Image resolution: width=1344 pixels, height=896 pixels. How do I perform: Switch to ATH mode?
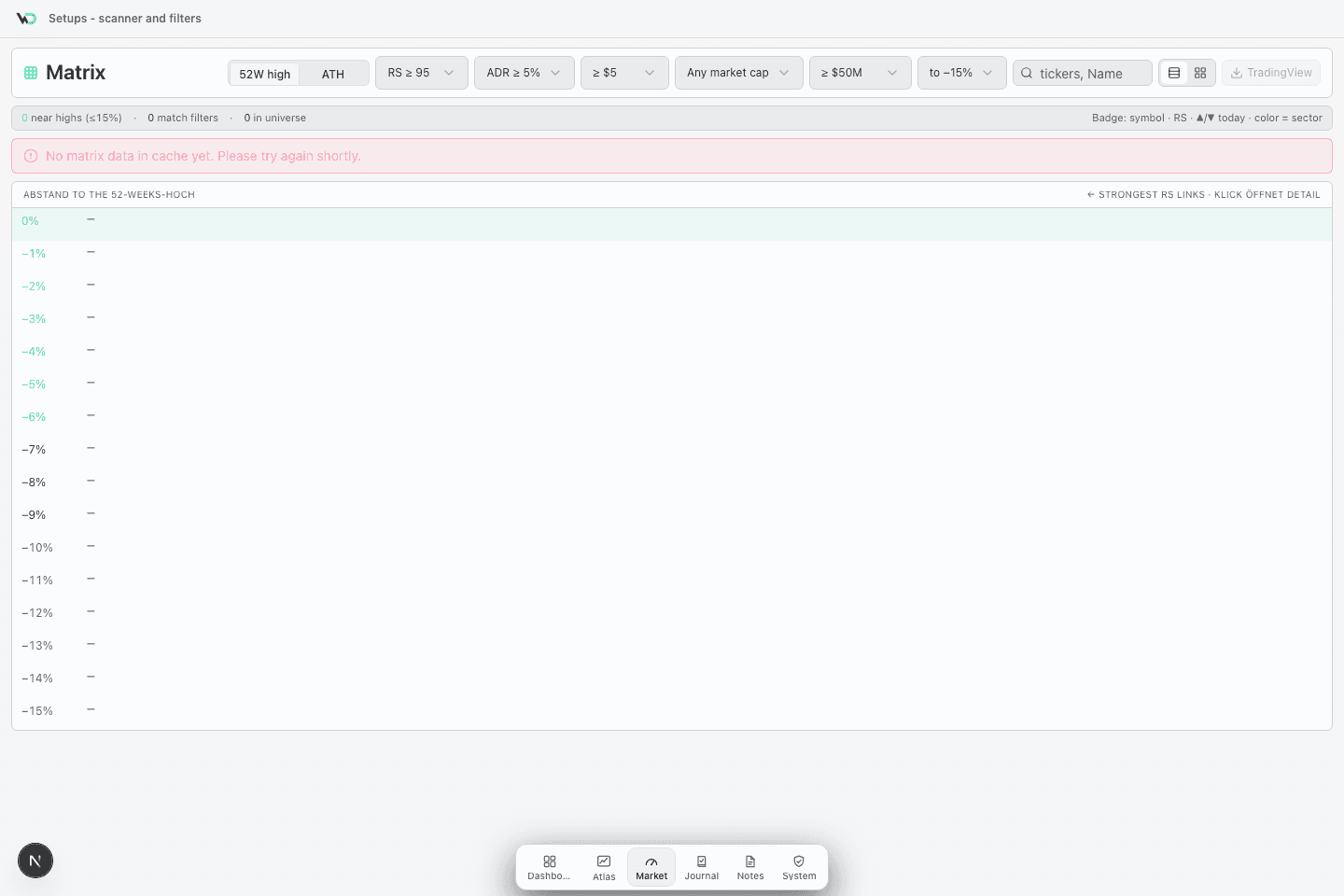tap(333, 74)
